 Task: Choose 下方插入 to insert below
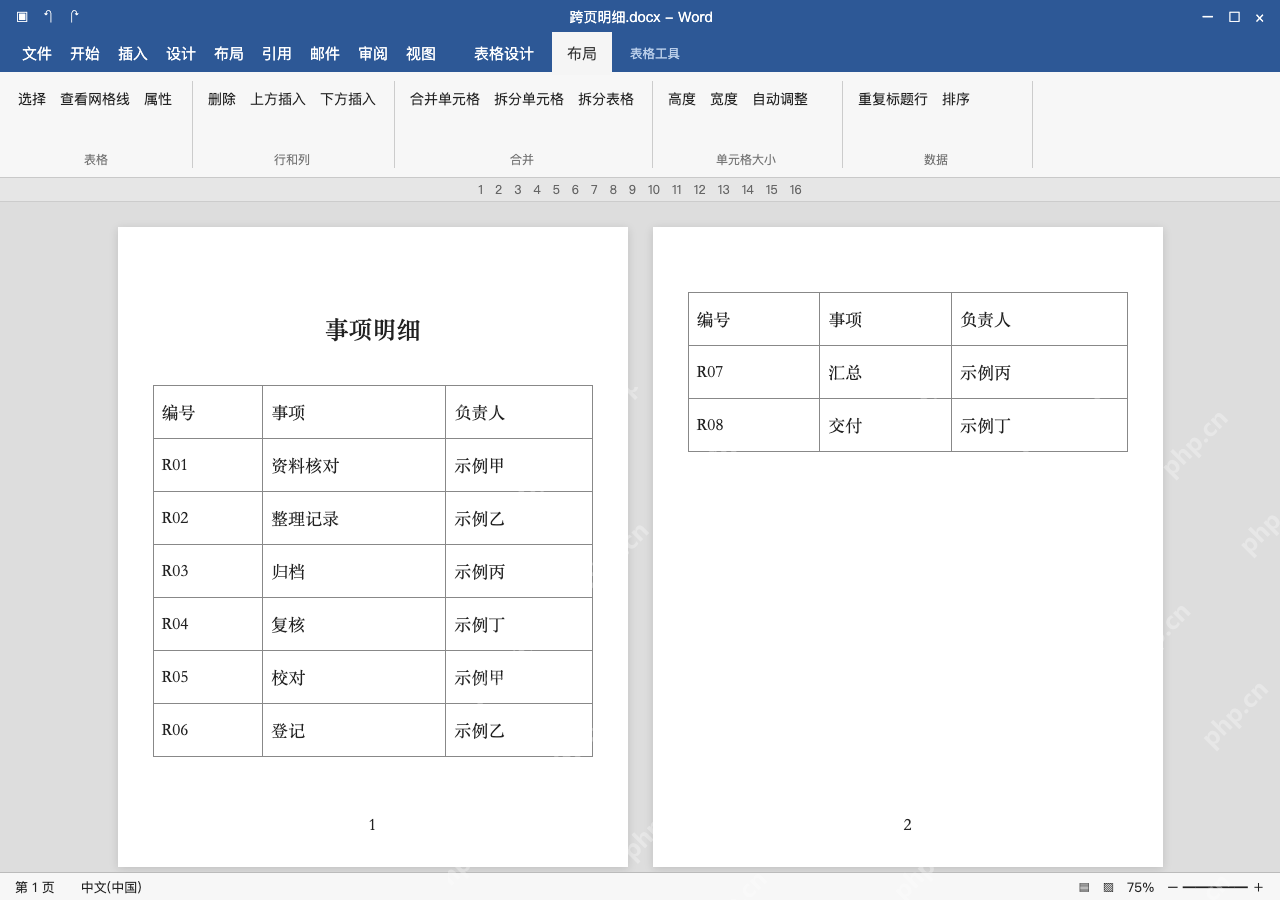tap(348, 99)
